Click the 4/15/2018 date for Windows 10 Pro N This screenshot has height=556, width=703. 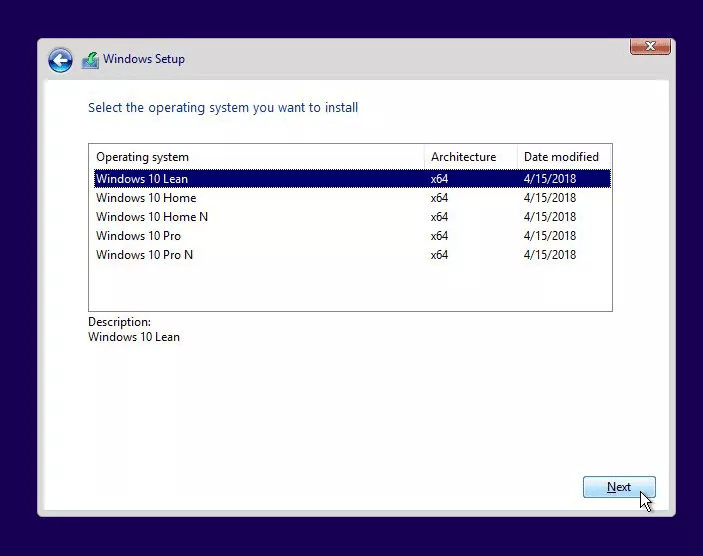coord(550,255)
